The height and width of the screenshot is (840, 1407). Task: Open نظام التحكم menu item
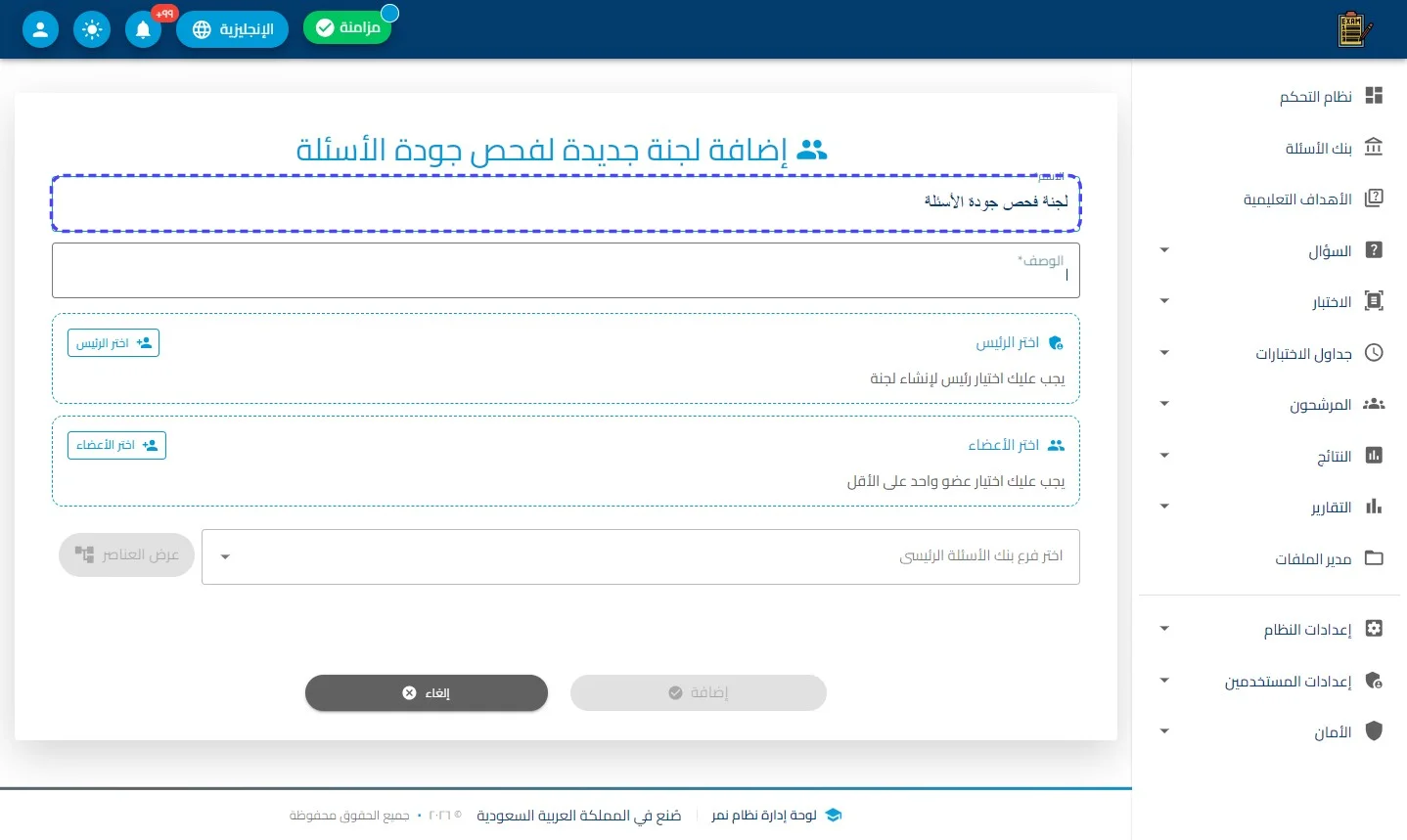1269,96
